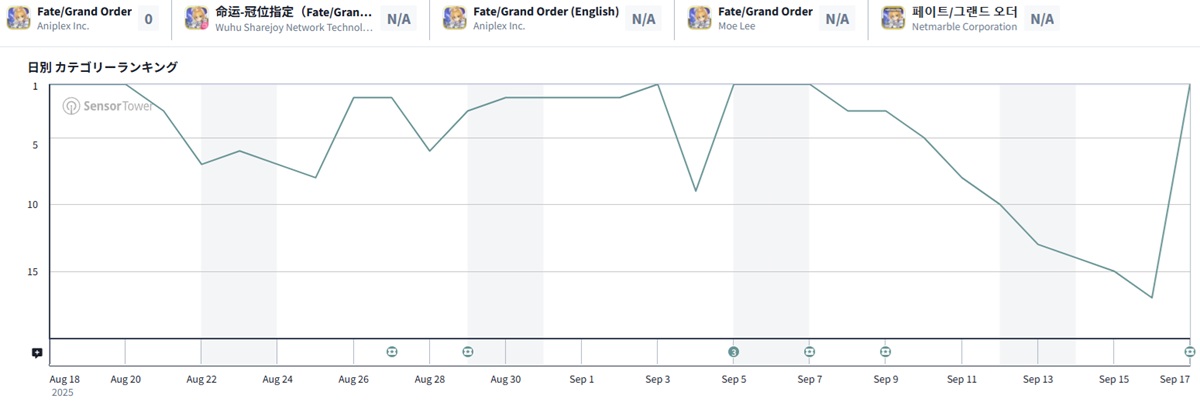Click the event marker just after Aug 28
The height and width of the screenshot is (402, 1200).
click(468, 352)
